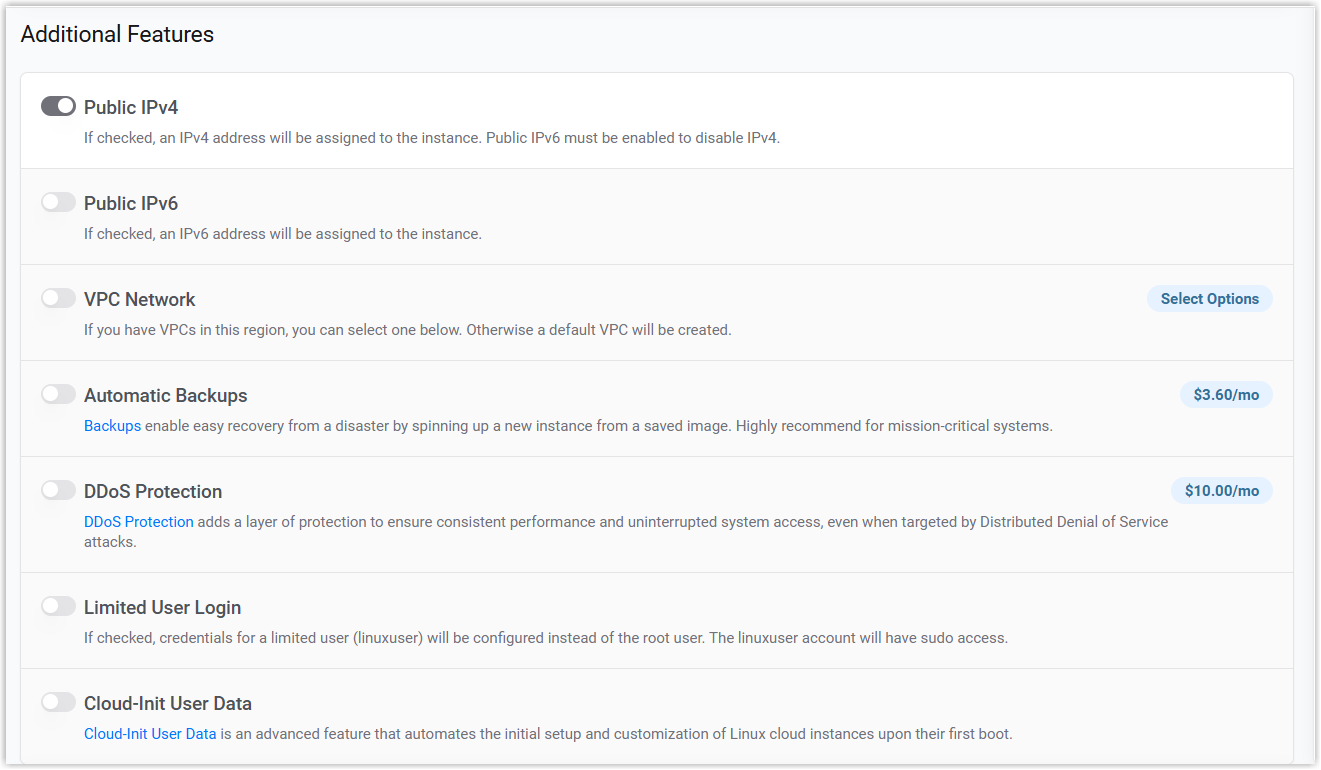Turn on the VPC Network toggle
The height and width of the screenshot is (770, 1321).
[58, 298]
